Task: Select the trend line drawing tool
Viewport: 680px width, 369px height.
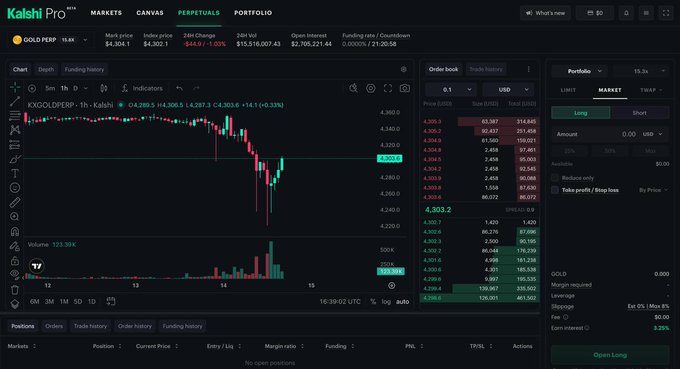Action: 15,101
